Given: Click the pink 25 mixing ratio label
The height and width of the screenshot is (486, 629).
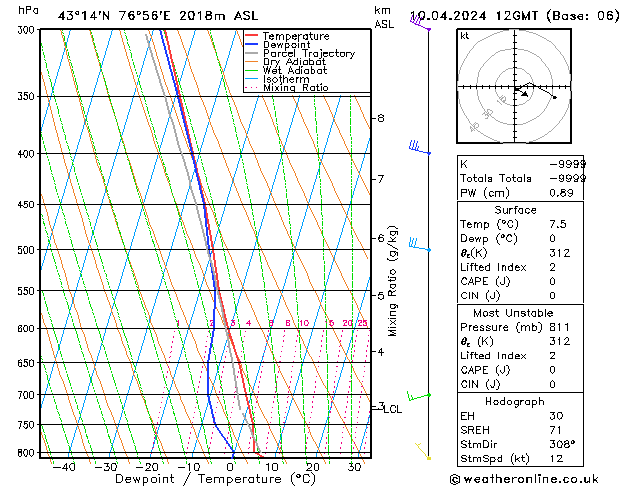Looking at the screenshot, I should (x=363, y=323).
